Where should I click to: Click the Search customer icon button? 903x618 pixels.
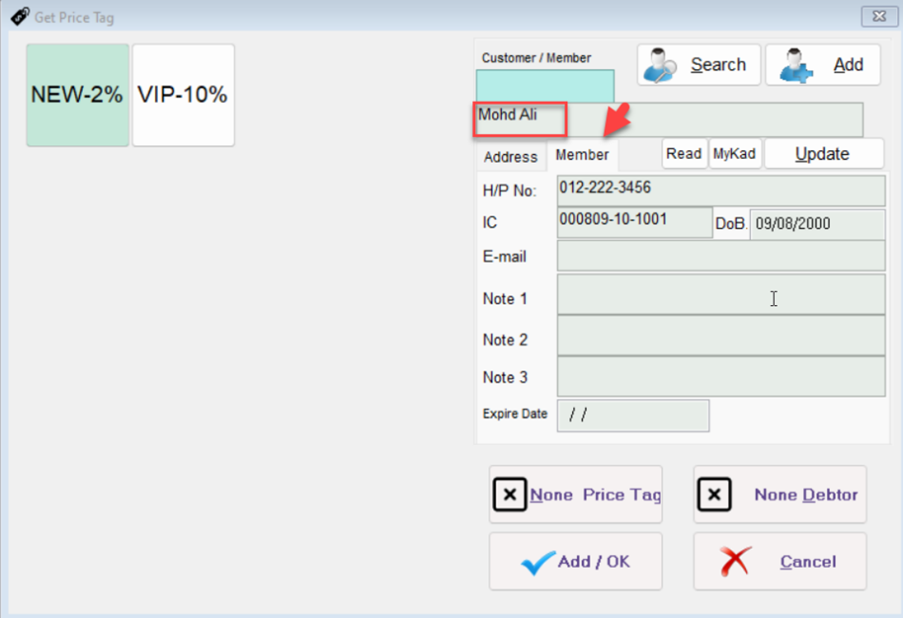pos(661,65)
